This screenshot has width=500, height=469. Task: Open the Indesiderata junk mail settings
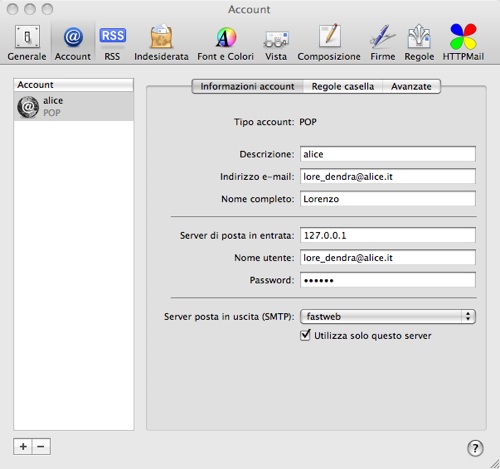161,43
